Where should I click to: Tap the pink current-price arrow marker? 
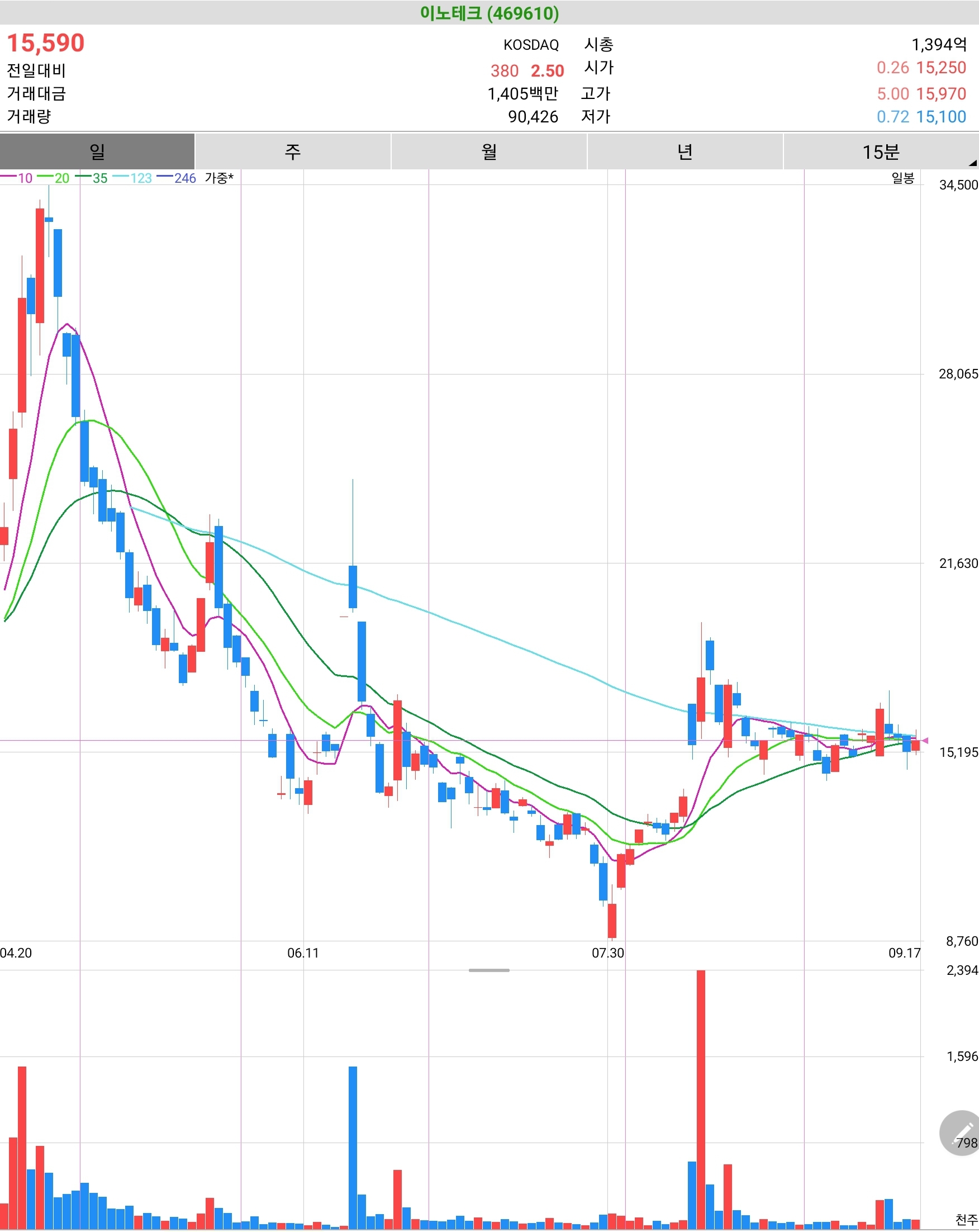pyautogui.click(x=925, y=741)
